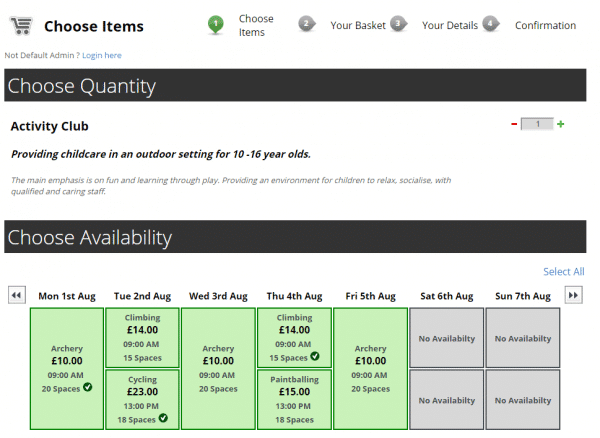Image resolution: width=600 pixels, height=438 pixels.
Task: Click Sun 7th Aug column header
Action: [523, 296]
